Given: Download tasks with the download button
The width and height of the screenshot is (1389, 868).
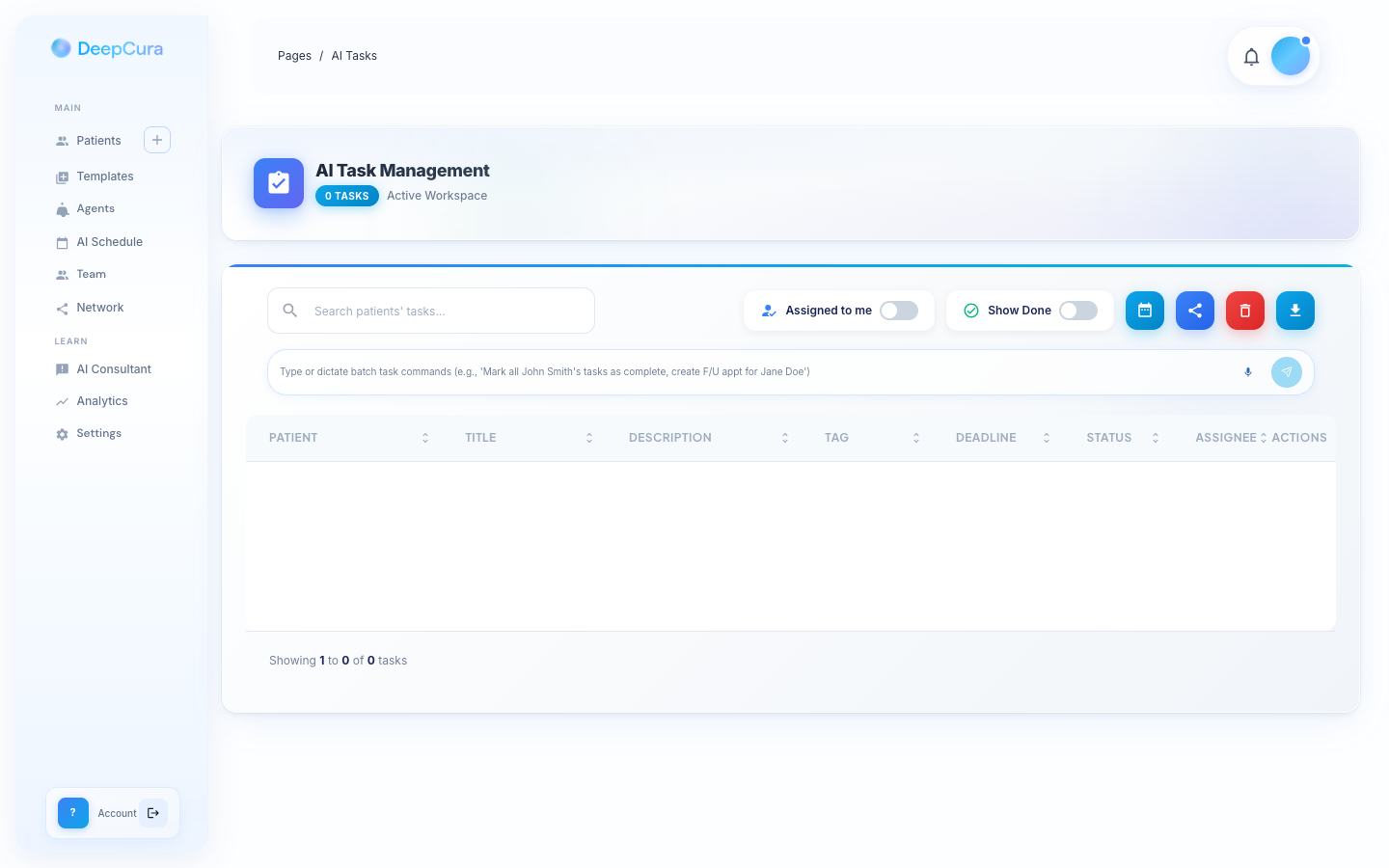Looking at the screenshot, I should point(1295,311).
